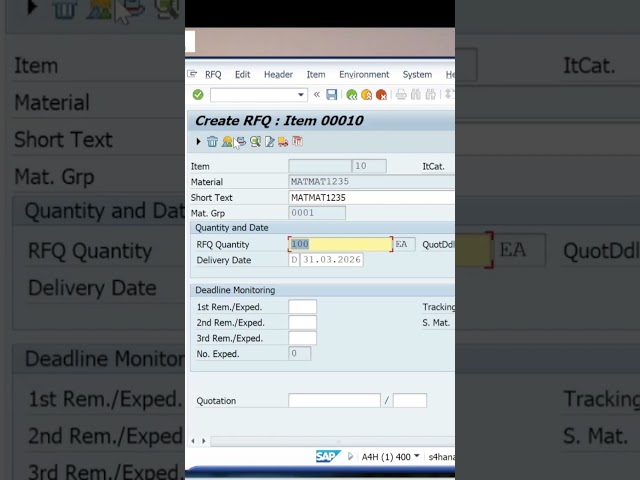Image resolution: width=640 pixels, height=480 pixels.
Task: Click the ItCat. label
Action: pyautogui.click(x=433, y=167)
